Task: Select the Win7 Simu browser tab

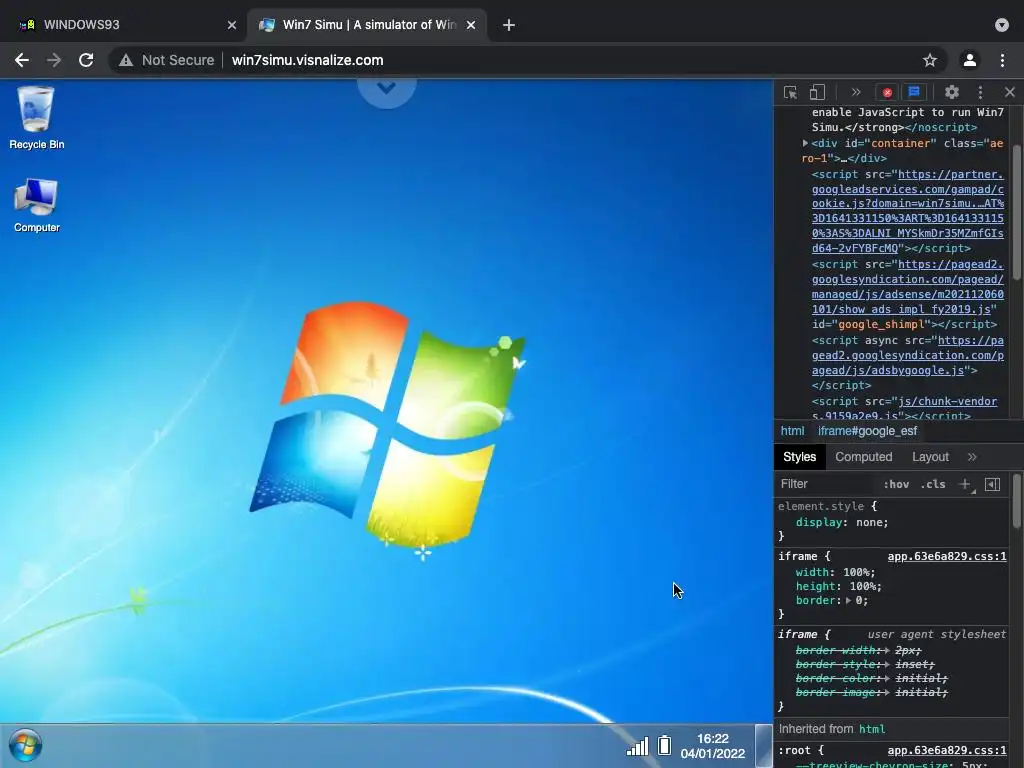Action: coord(366,25)
